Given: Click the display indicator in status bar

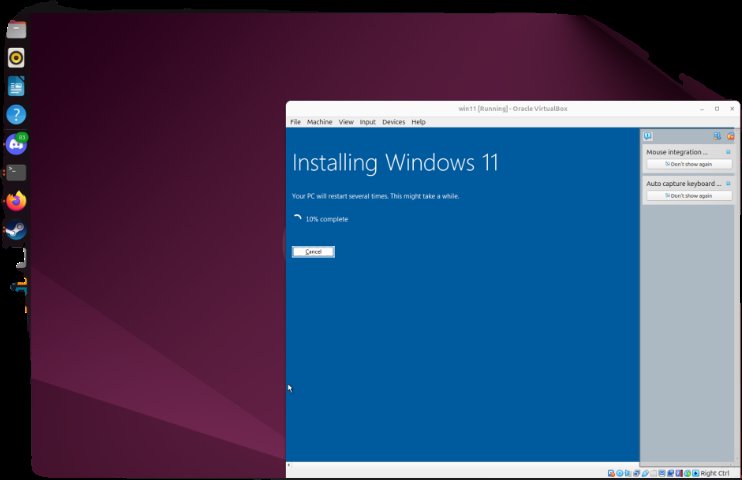Looking at the screenshot, I should point(662,473).
